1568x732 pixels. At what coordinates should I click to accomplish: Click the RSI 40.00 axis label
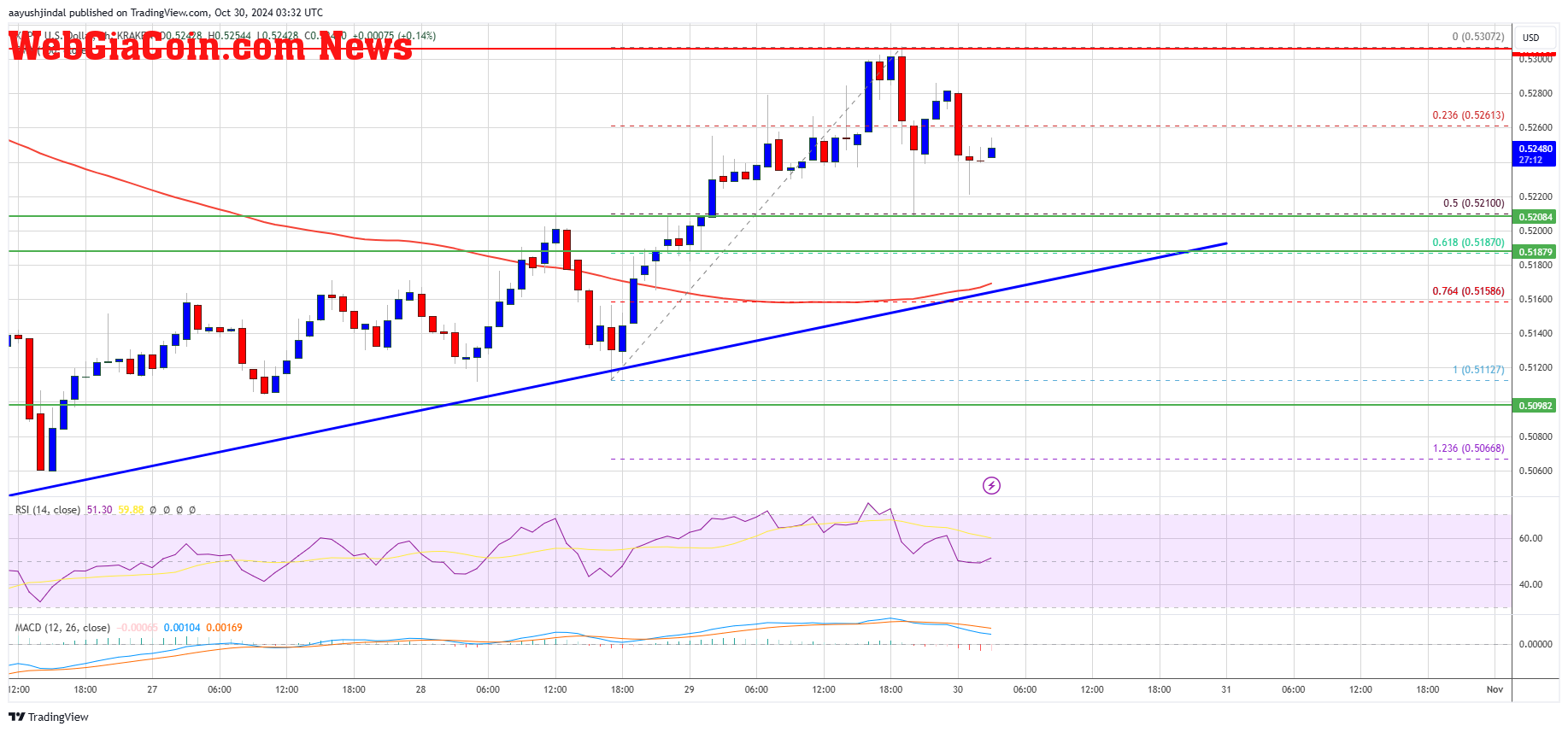tap(1530, 584)
